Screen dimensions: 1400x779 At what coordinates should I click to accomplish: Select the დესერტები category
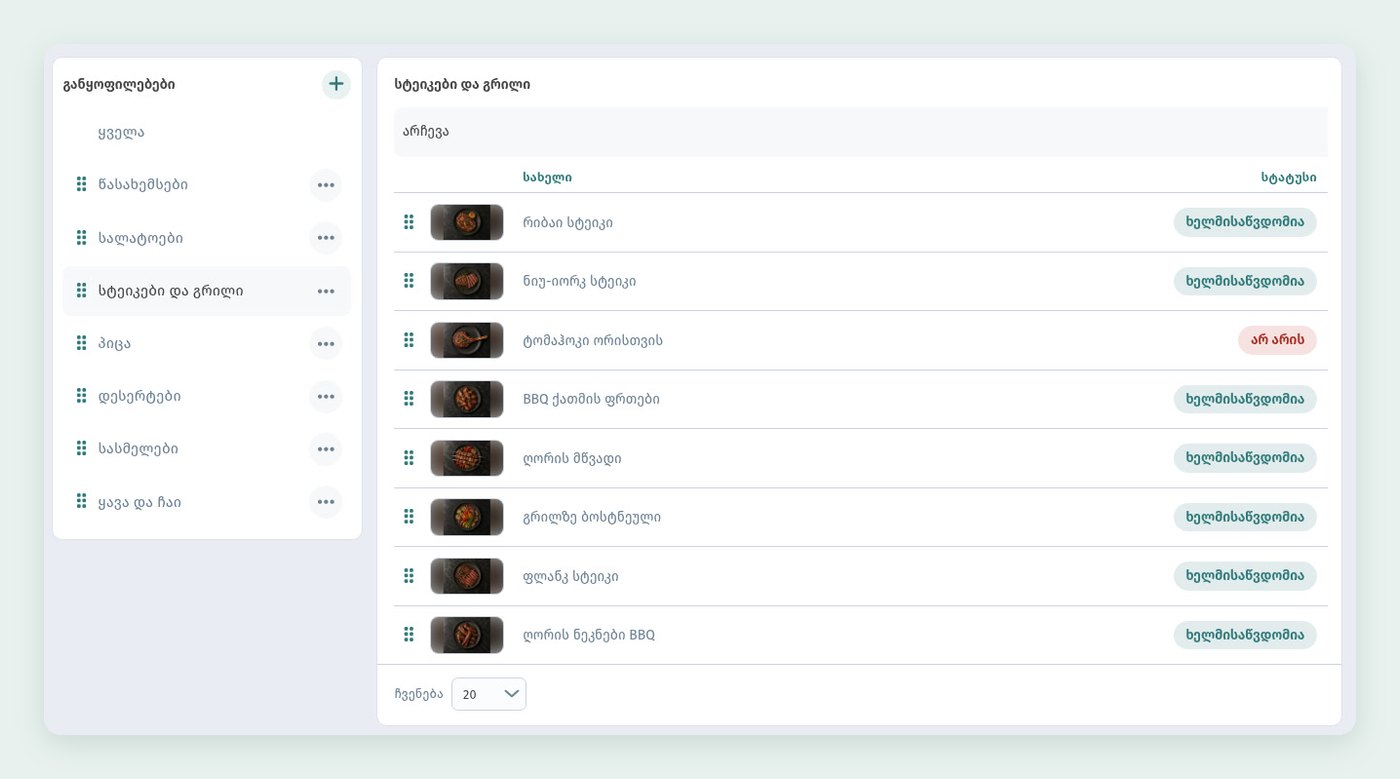[140, 397]
